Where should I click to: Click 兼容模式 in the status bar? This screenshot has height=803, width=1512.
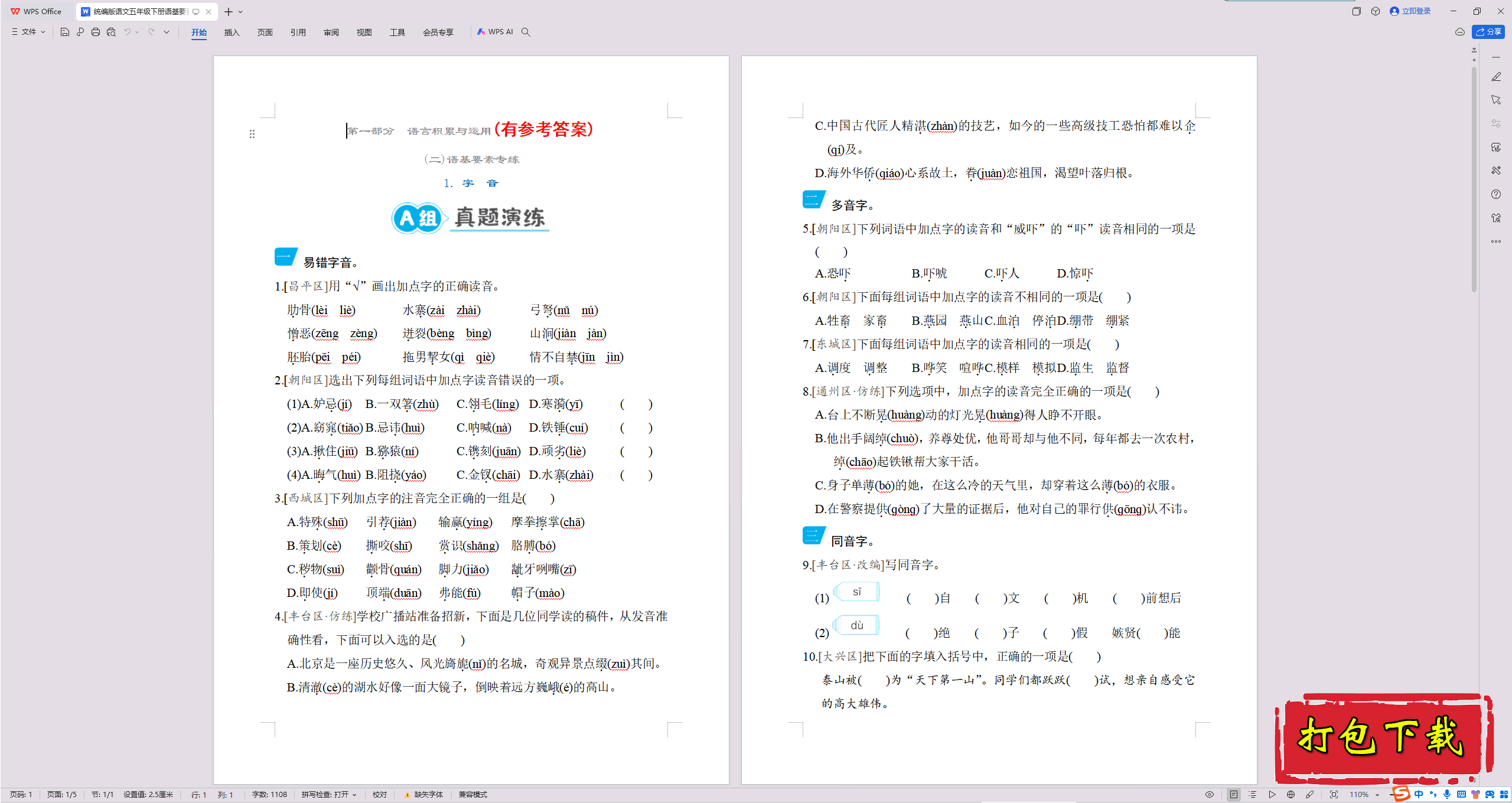[x=473, y=795]
